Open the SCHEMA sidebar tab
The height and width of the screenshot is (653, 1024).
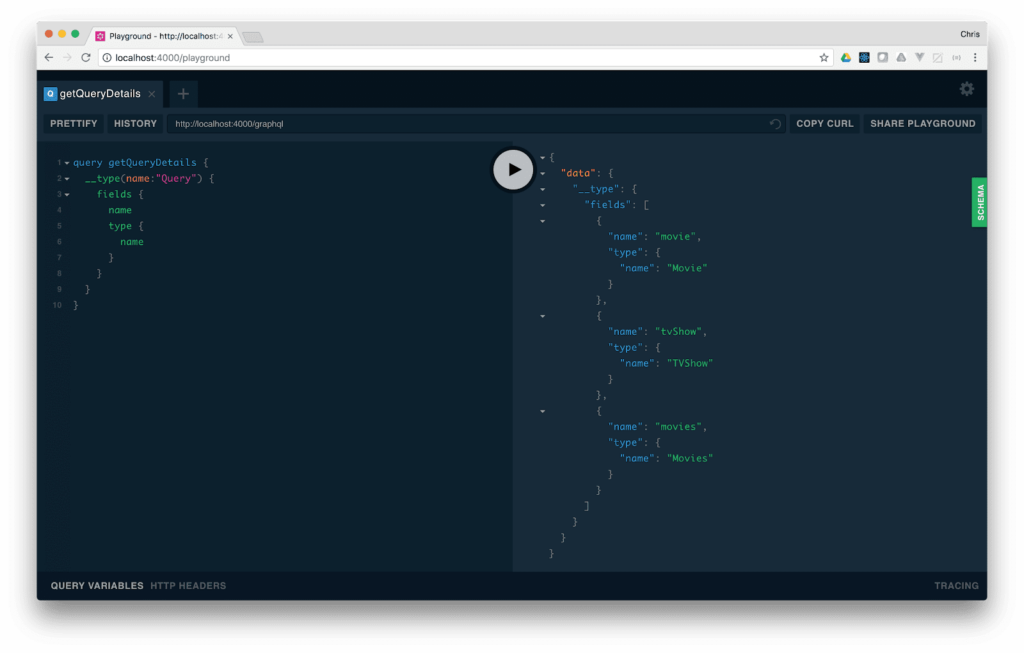(979, 203)
